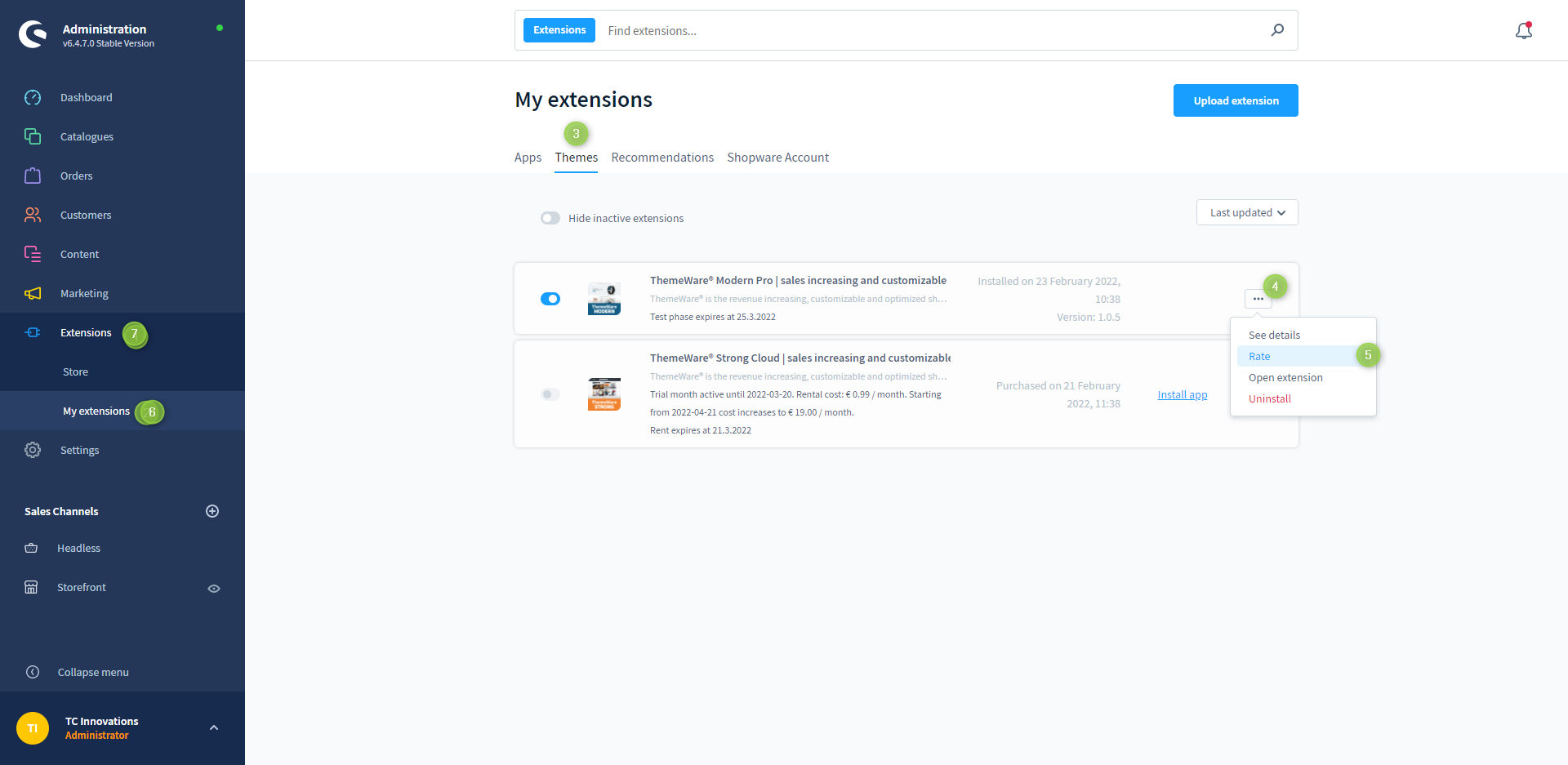1568x765 pixels.
Task: Click the Sales Channels heading
Action: click(x=61, y=511)
